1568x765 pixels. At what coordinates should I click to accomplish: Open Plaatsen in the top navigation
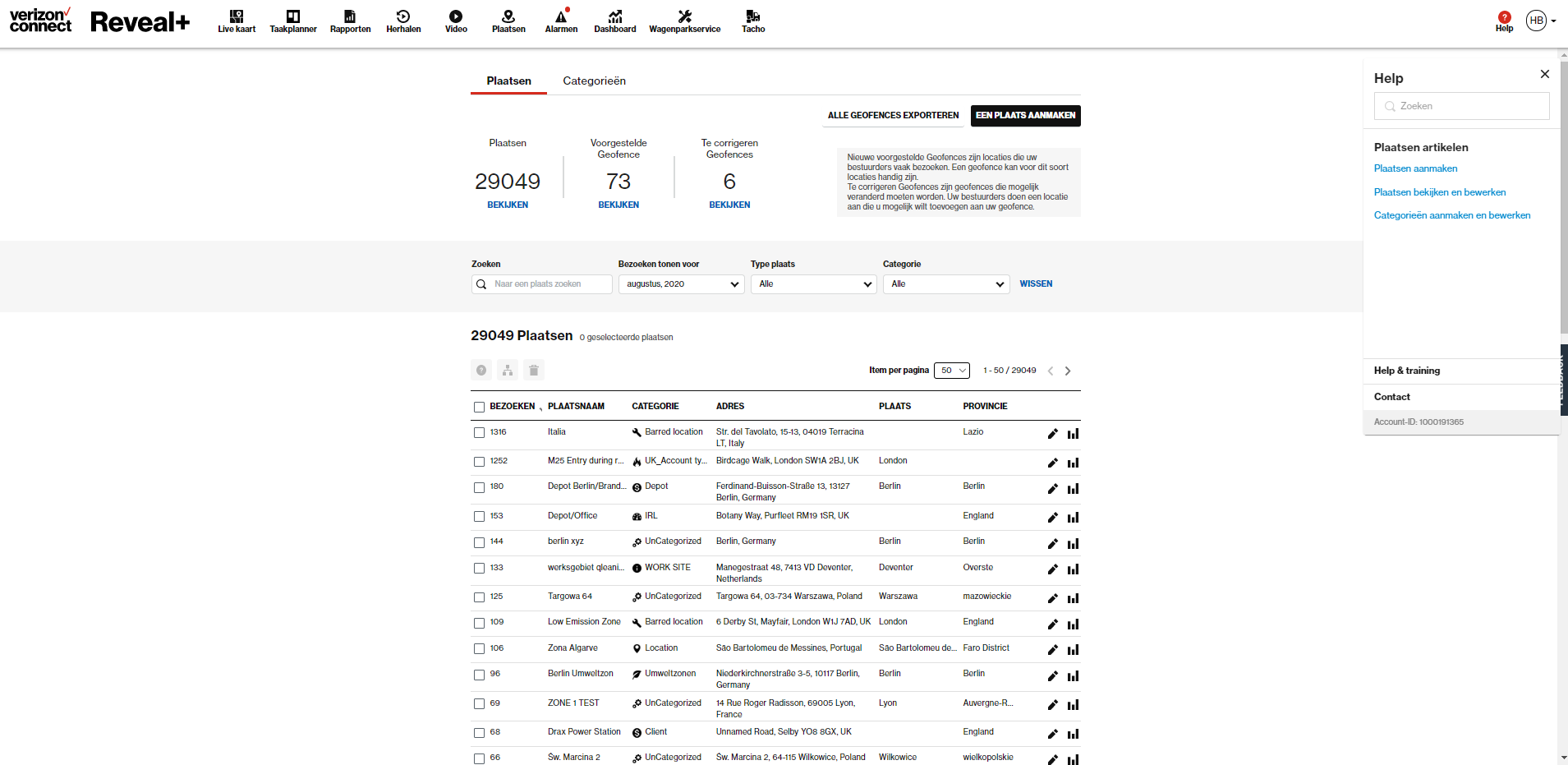pos(508,21)
